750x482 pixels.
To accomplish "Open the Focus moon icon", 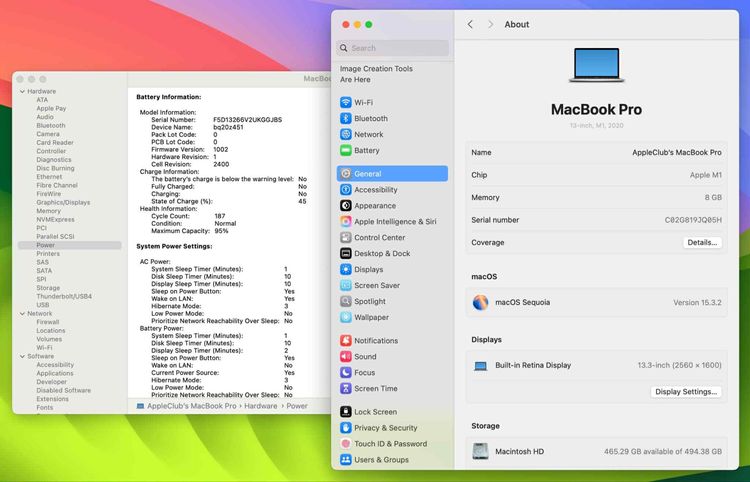I will point(346,372).
